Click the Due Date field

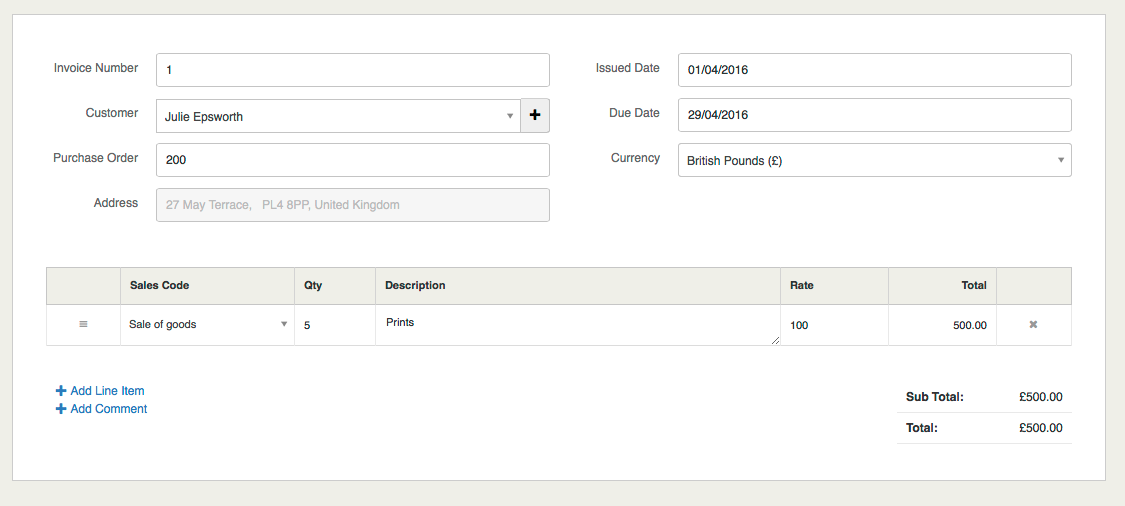[x=874, y=115]
